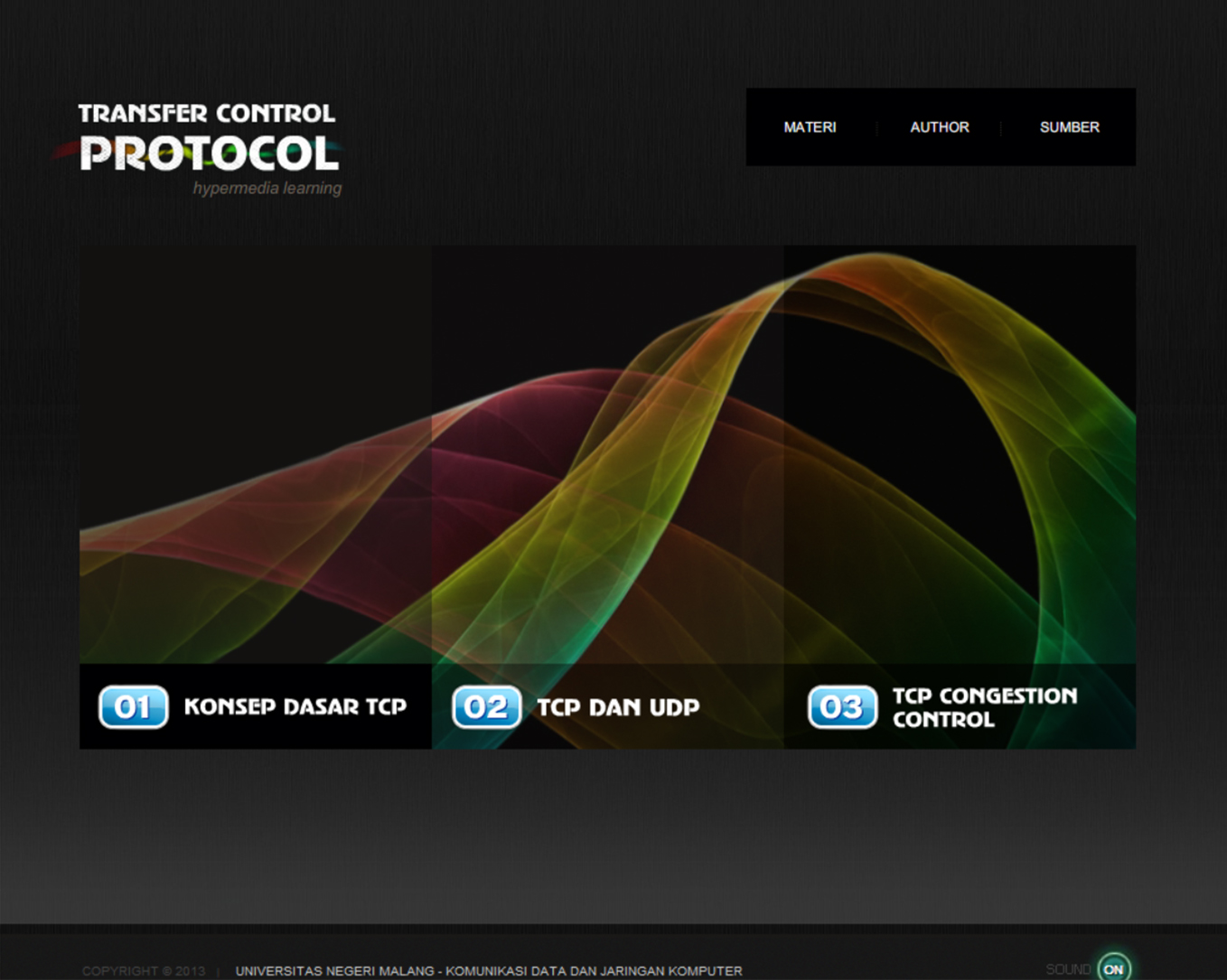Click the blue 01 number badge
This screenshot has height=980, width=1227.
[133, 706]
